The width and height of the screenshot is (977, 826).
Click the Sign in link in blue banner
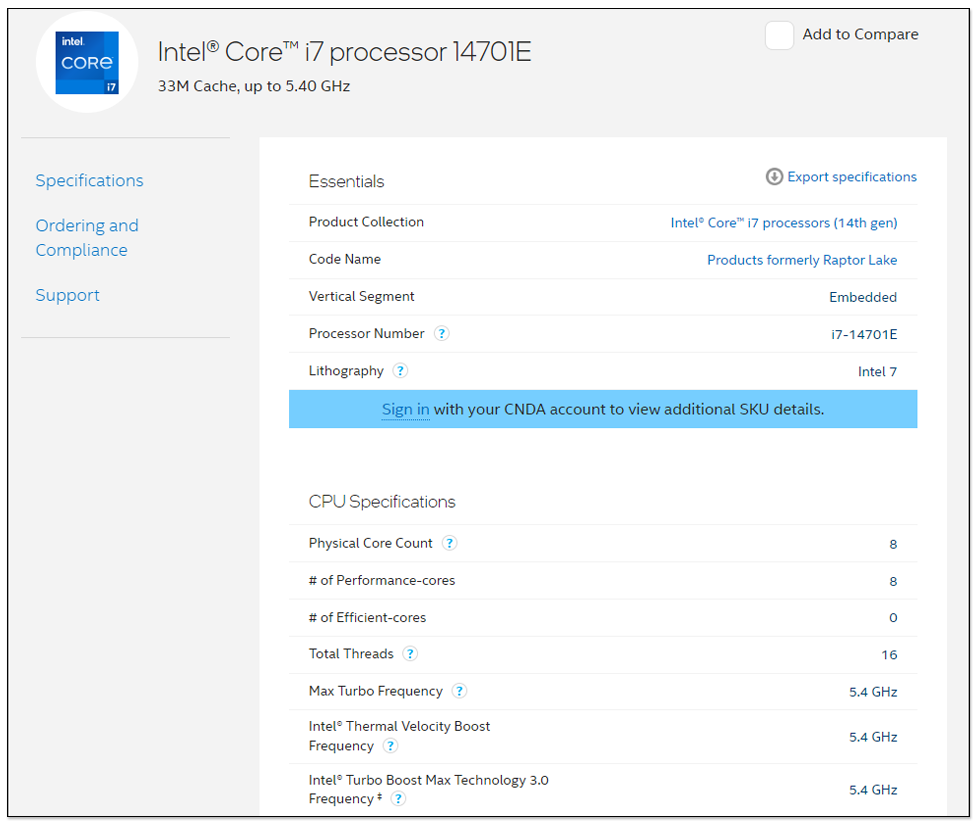pyautogui.click(x=406, y=409)
